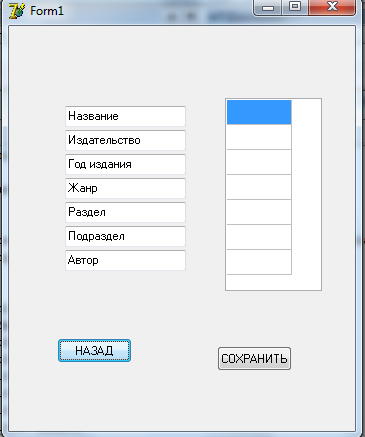Focus the Подраздел input field
The image size is (365, 437).
coord(125,236)
